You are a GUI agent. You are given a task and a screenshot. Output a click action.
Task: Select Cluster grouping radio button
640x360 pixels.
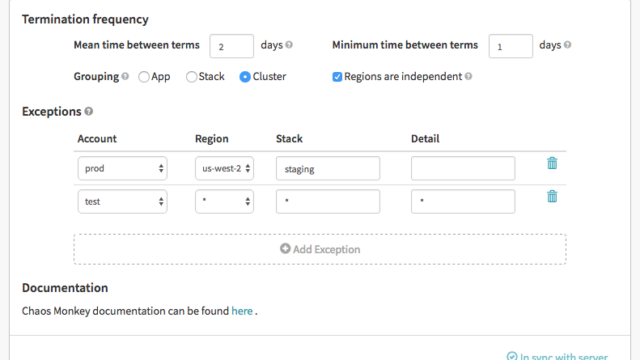[x=245, y=77]
